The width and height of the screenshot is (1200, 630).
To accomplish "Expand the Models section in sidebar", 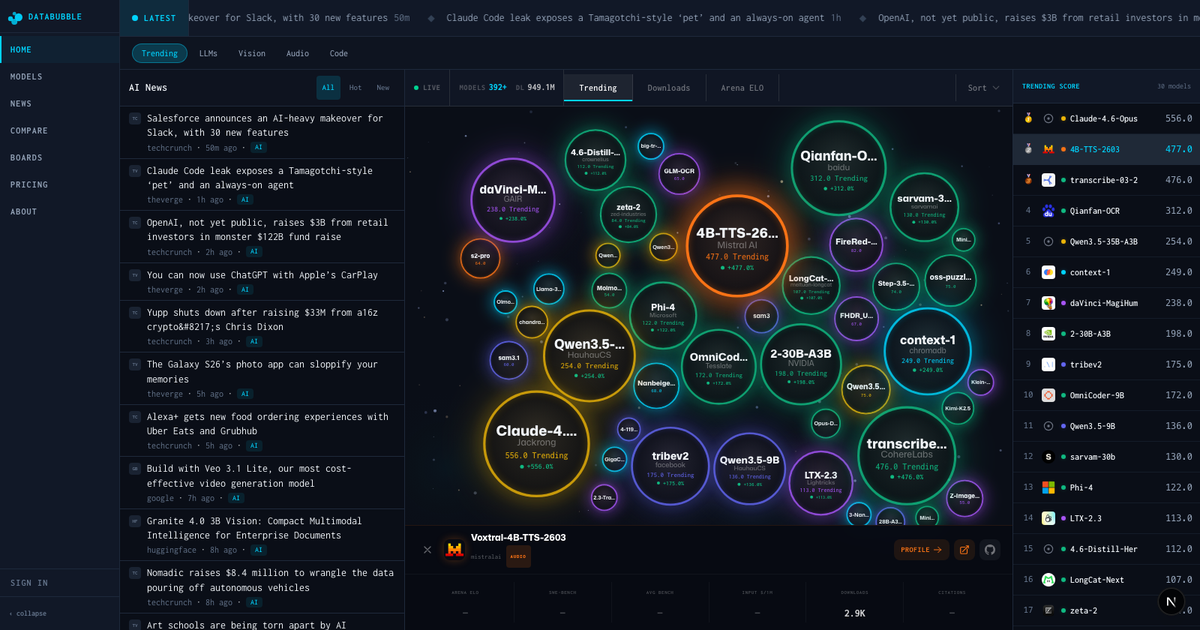I will 26,77.
